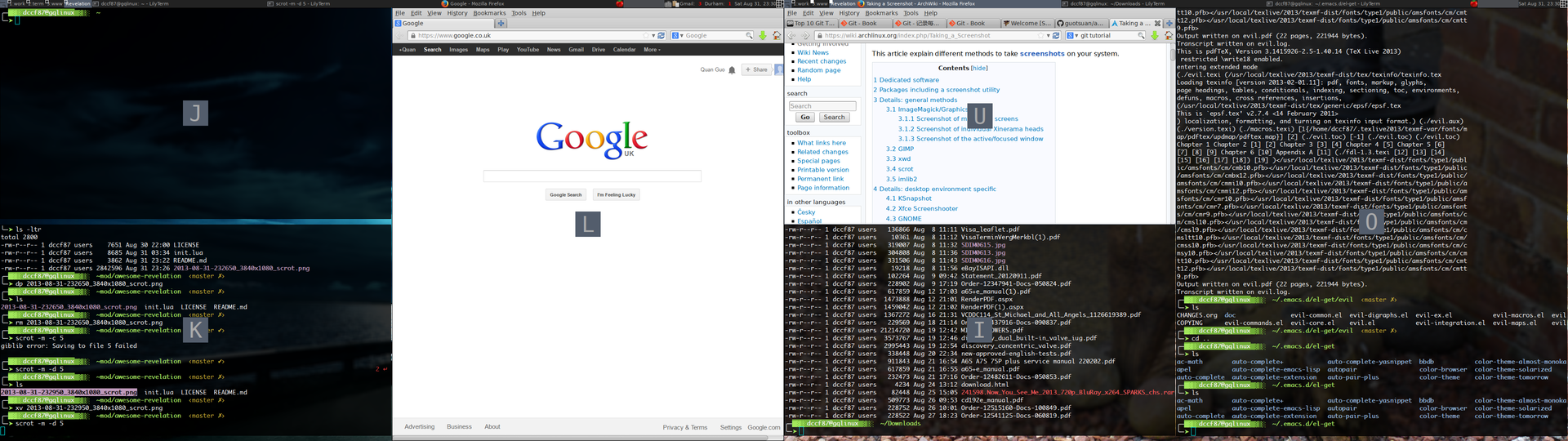Switch to 'guotsuan/a...' GitHub tab

coord(1080,24)
